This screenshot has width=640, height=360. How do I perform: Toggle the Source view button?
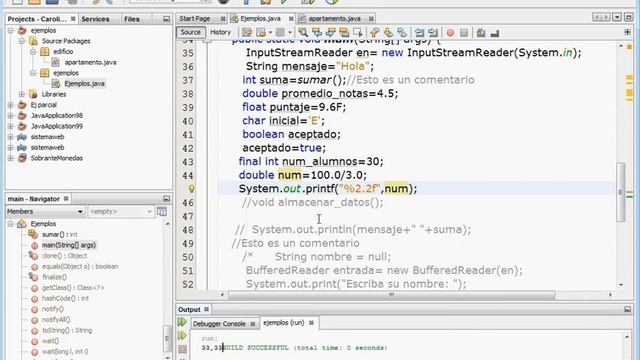(191, 32)
